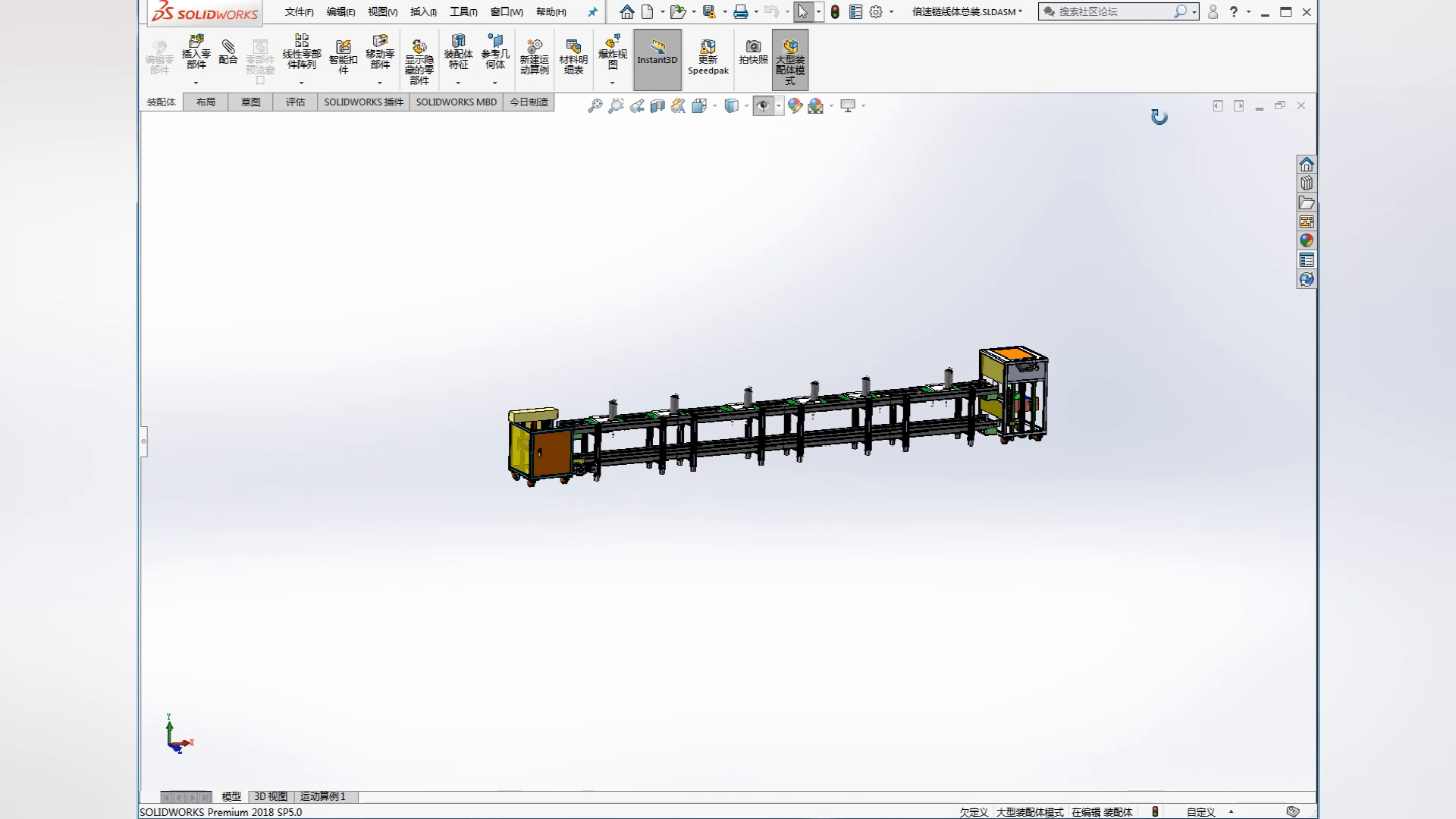
Task: Expand Linear Component Pattern dropdown arrow
Action: tap(301, 83)
